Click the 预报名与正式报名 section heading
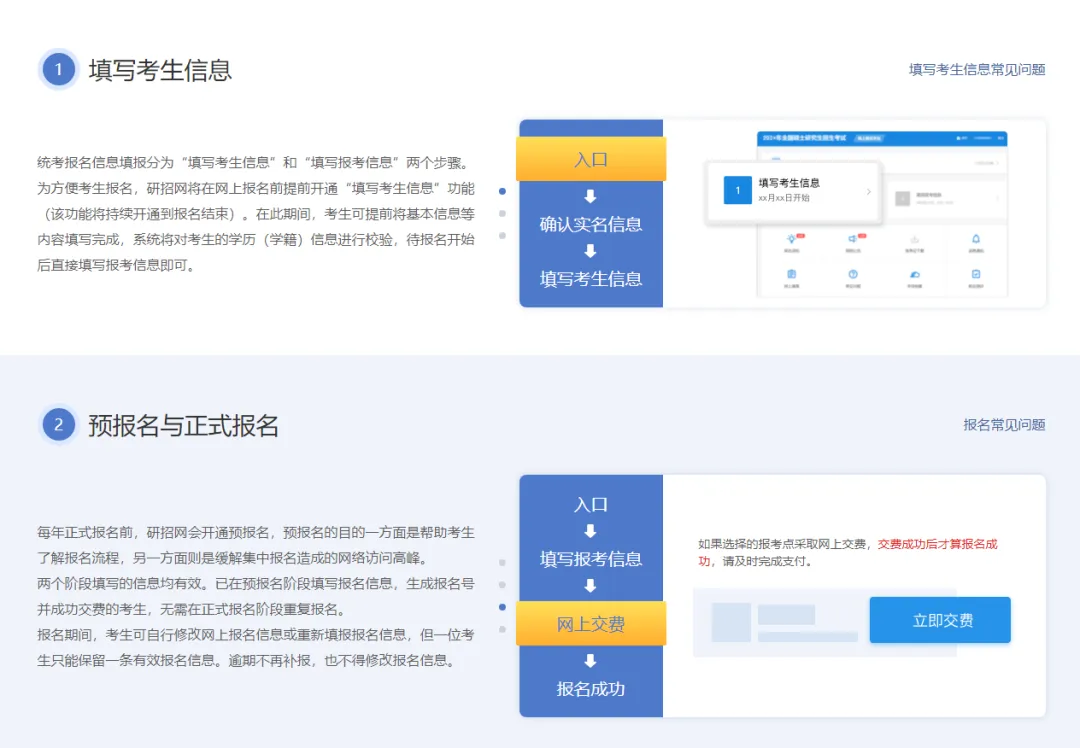1080x748 pixels. point(183,426)
